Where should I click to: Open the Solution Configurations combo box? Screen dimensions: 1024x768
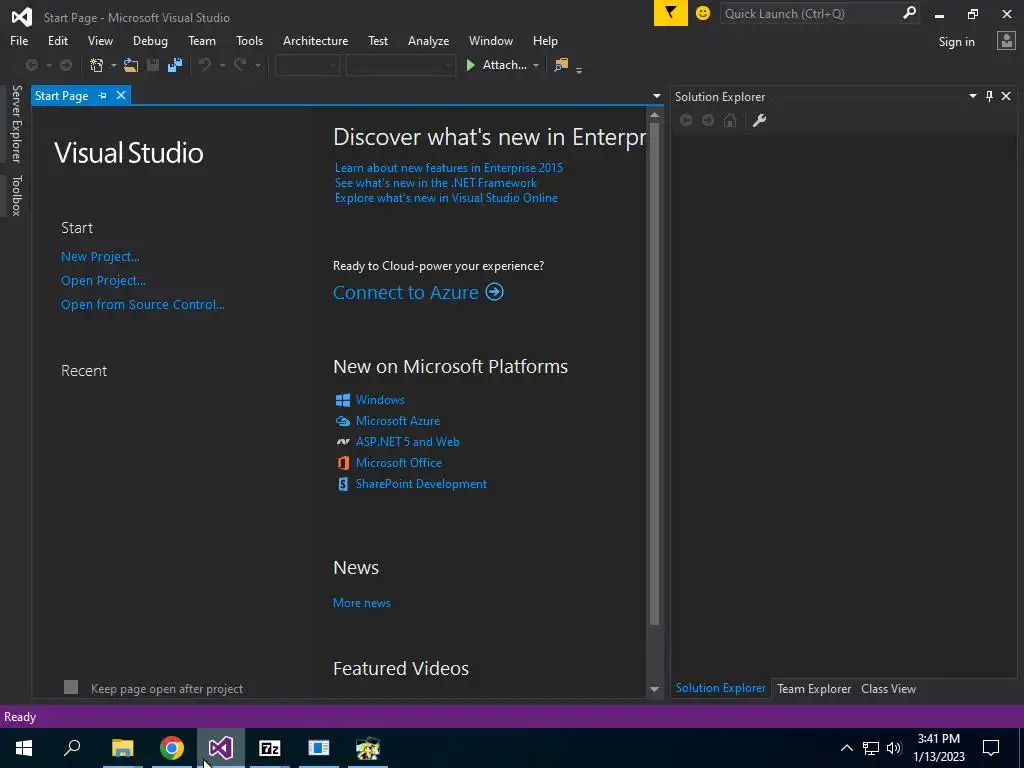click(307, 65)
